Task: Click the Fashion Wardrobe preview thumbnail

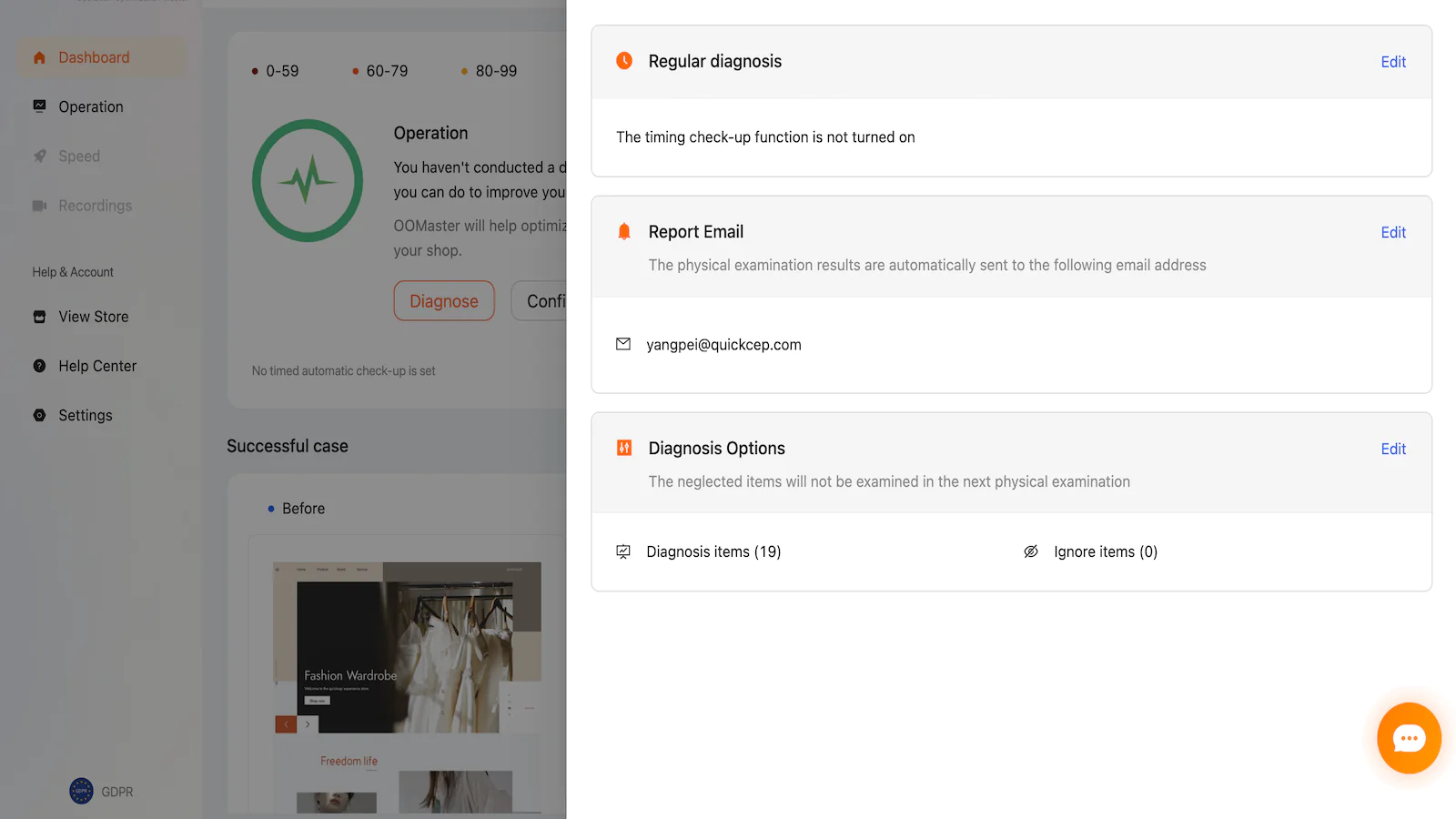Action: 407,648
